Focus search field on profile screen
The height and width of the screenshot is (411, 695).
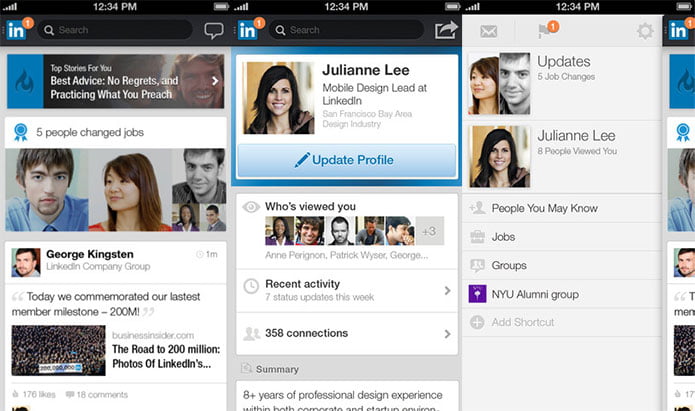[x=347, y=30]
